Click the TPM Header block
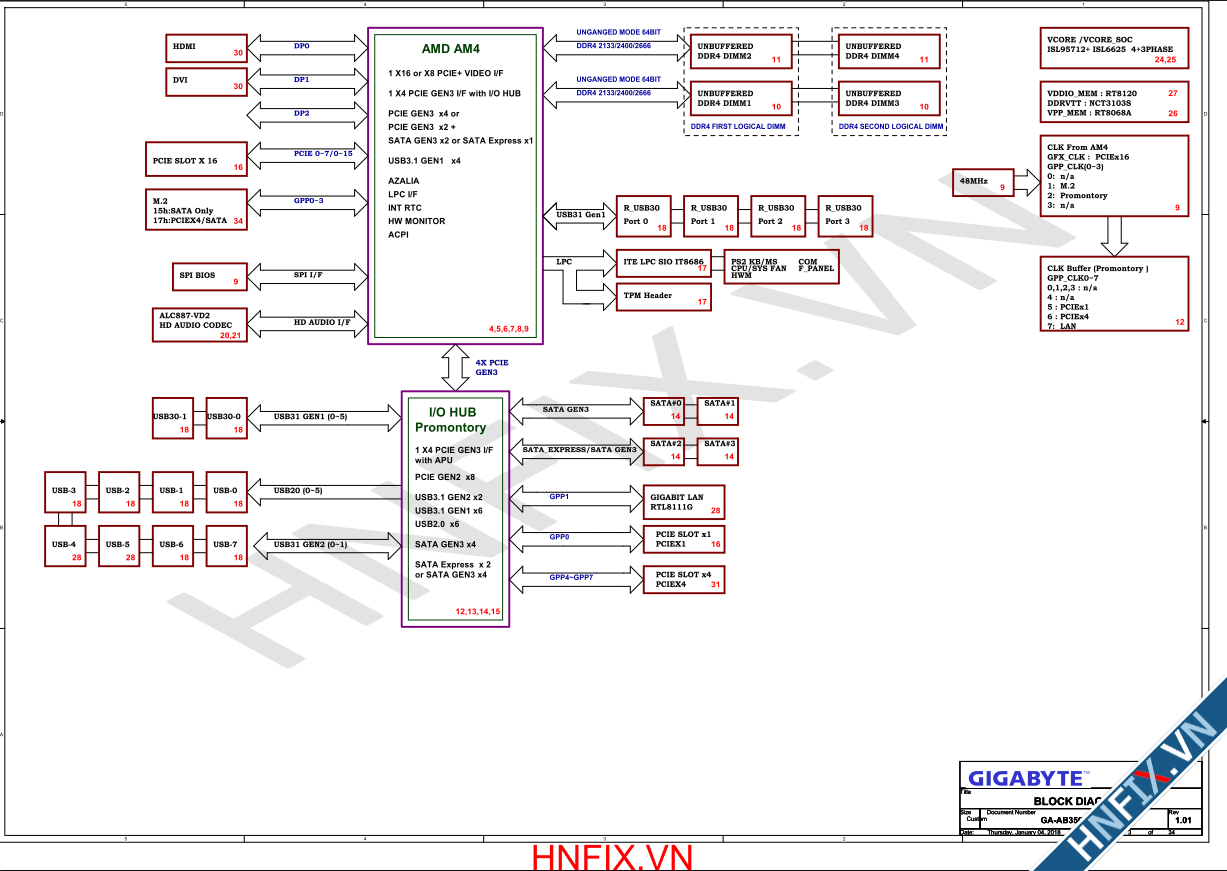The width and height of the screenshot is (1227, 871). (x=662, y=296)
